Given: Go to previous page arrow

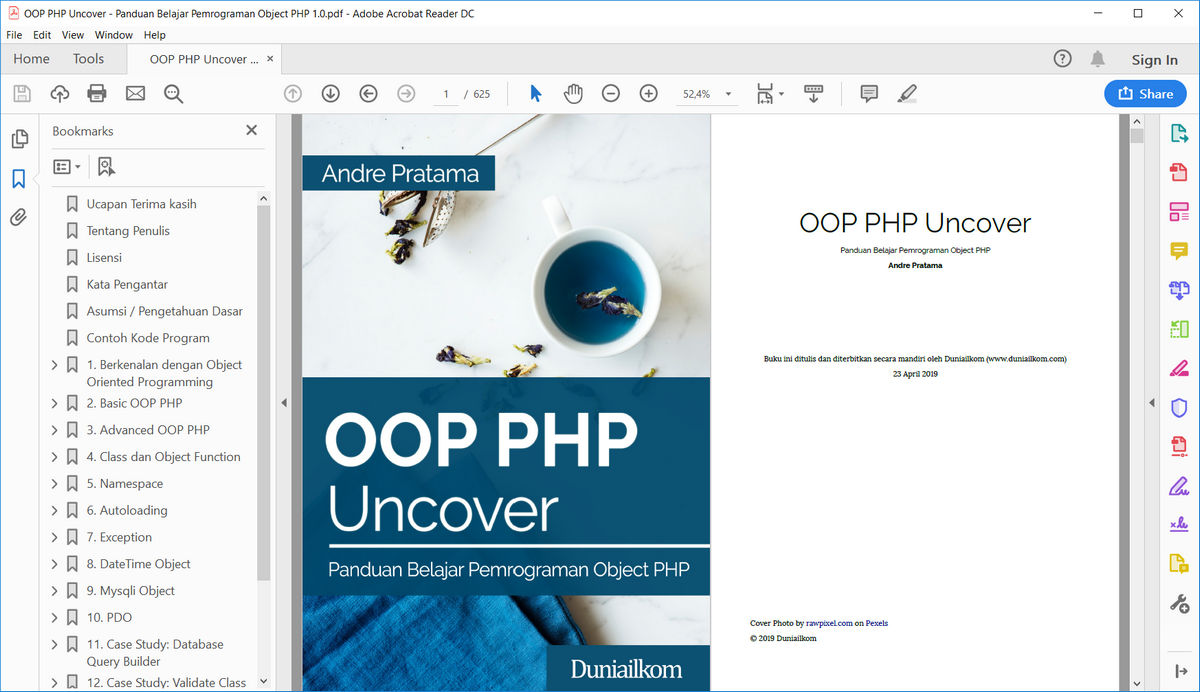Looking at the screenshot, I should pos(293,94).
